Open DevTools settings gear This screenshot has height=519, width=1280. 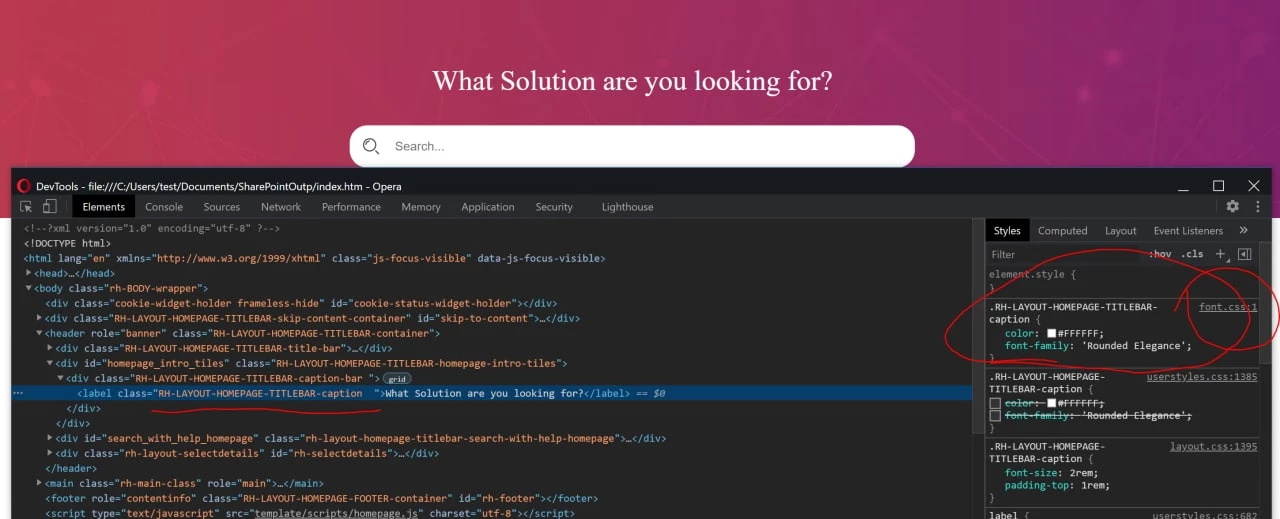point(1233,206)
